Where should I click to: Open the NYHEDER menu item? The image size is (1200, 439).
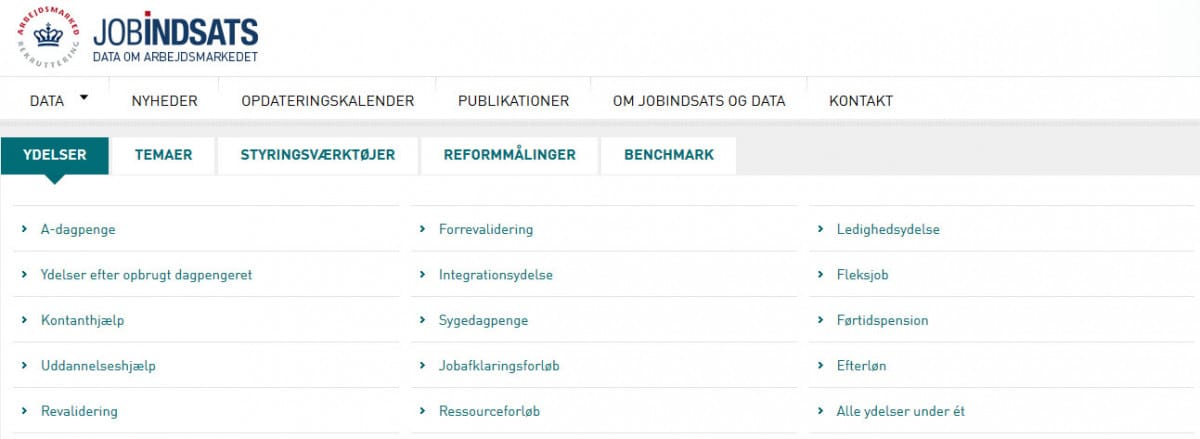[x=164, y=101]
